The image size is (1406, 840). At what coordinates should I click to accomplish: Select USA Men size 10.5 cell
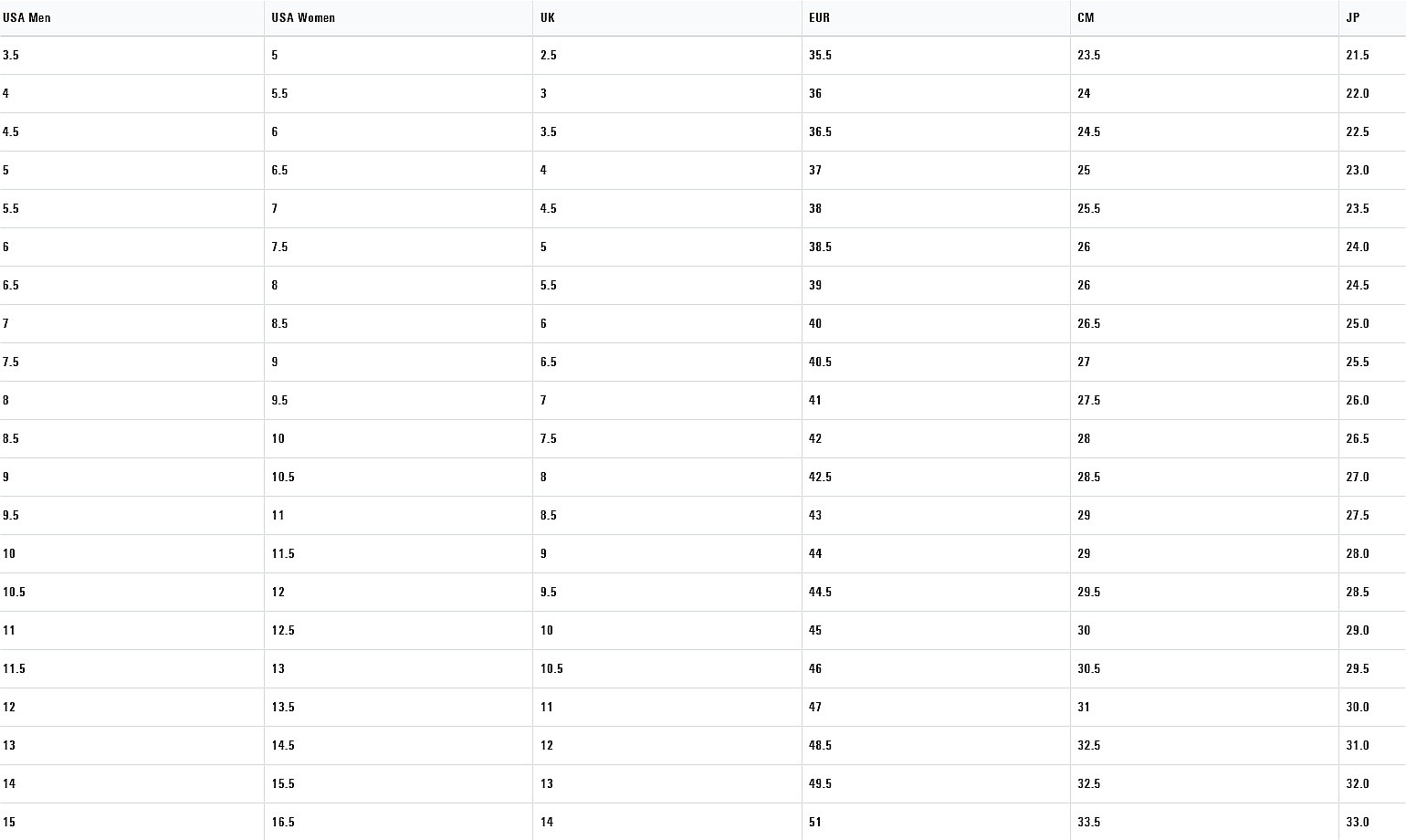131,593
